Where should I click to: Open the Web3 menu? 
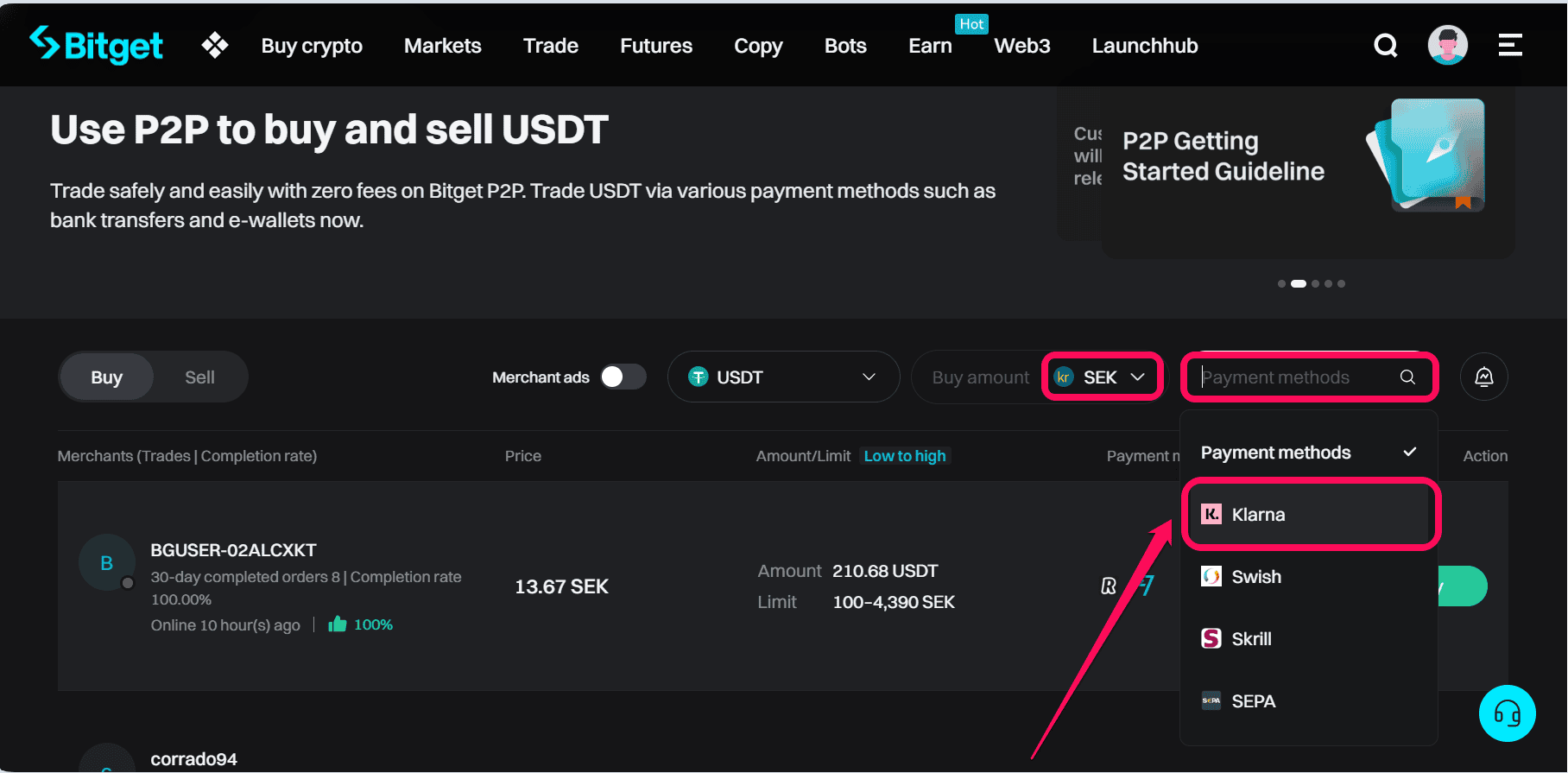coord(1022,46)
